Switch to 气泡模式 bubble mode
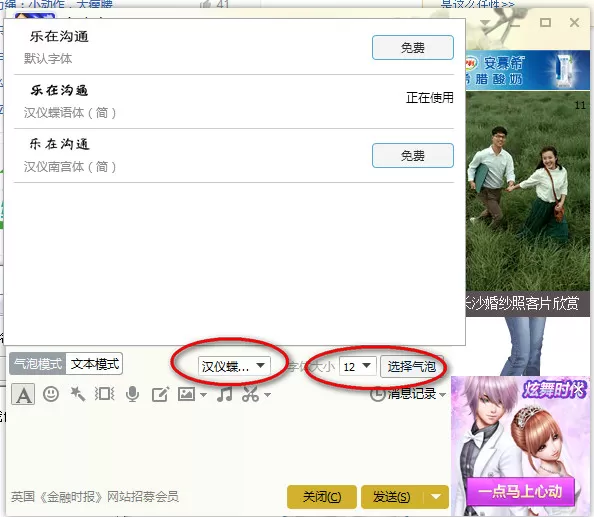The width and height of the screenshot is (594, 517). [x=38, y=364]
